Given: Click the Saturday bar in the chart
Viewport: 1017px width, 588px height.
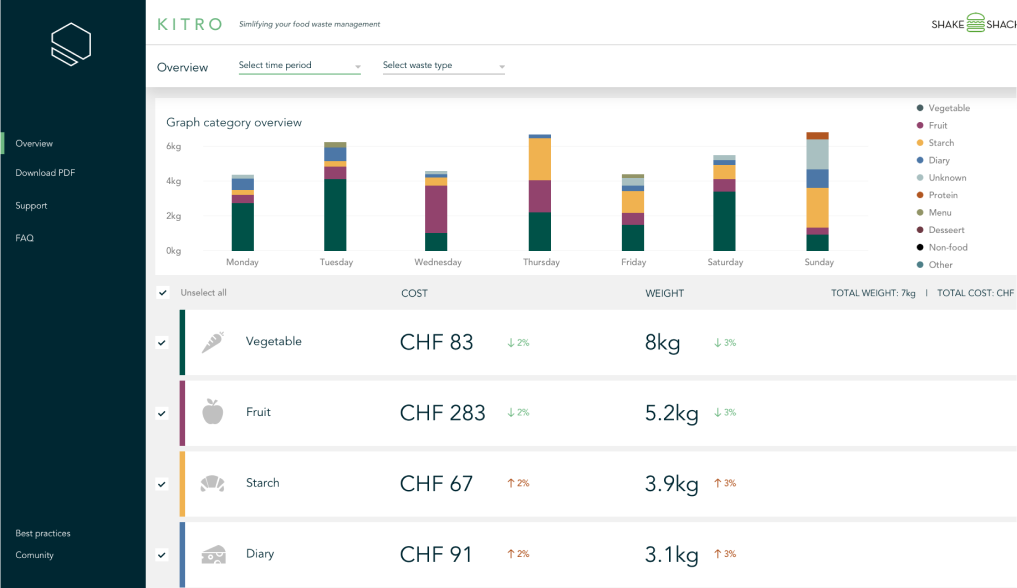Looking at the screenshot, I should [724, 203].
